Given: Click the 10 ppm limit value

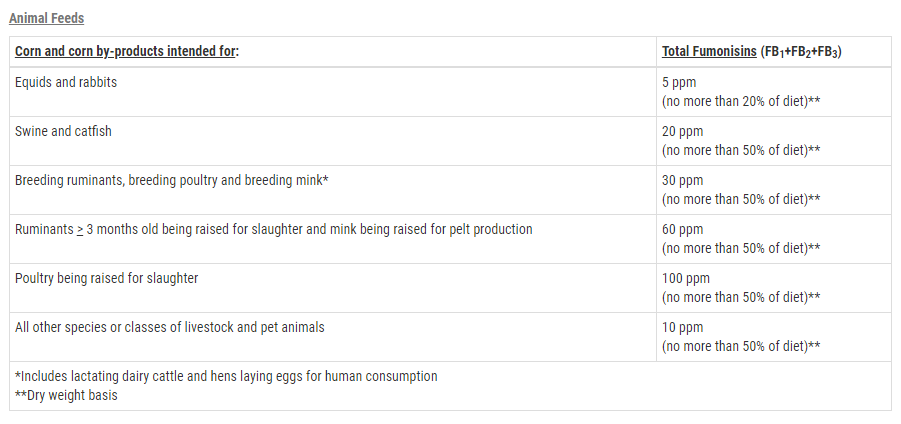Looking at the screenshot, I should (682, 327).
